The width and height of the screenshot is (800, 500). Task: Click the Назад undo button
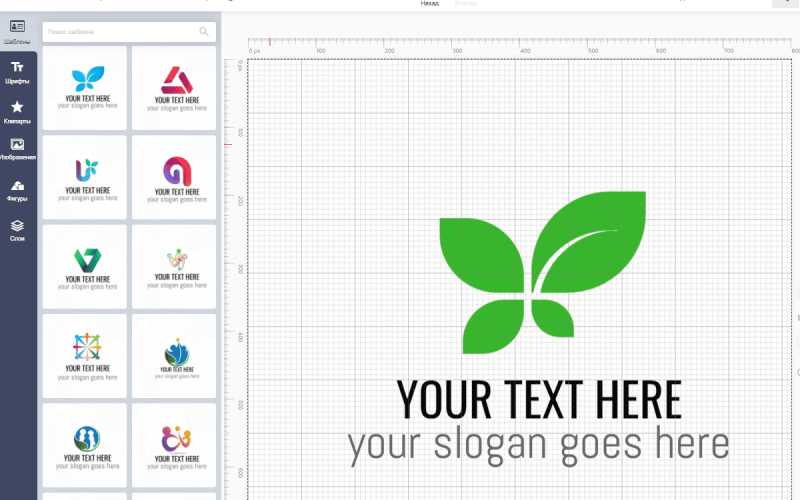429,3
